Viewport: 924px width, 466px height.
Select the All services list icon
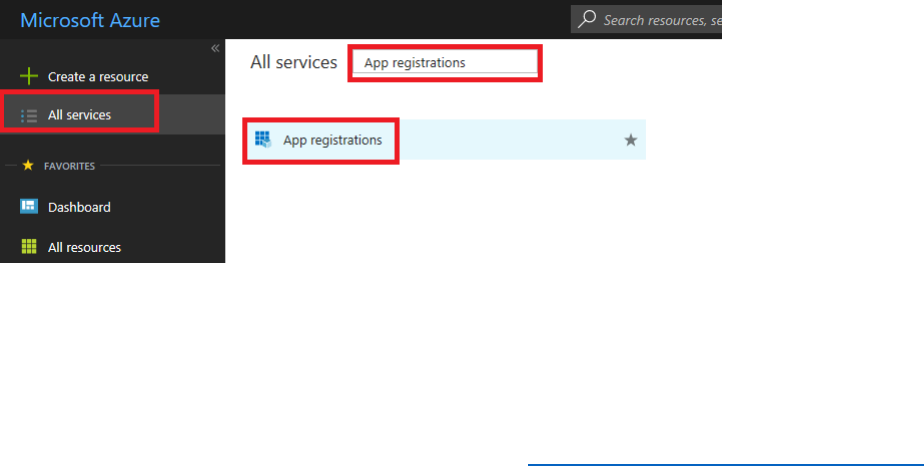pyautogui.click(x=29, y=115)
